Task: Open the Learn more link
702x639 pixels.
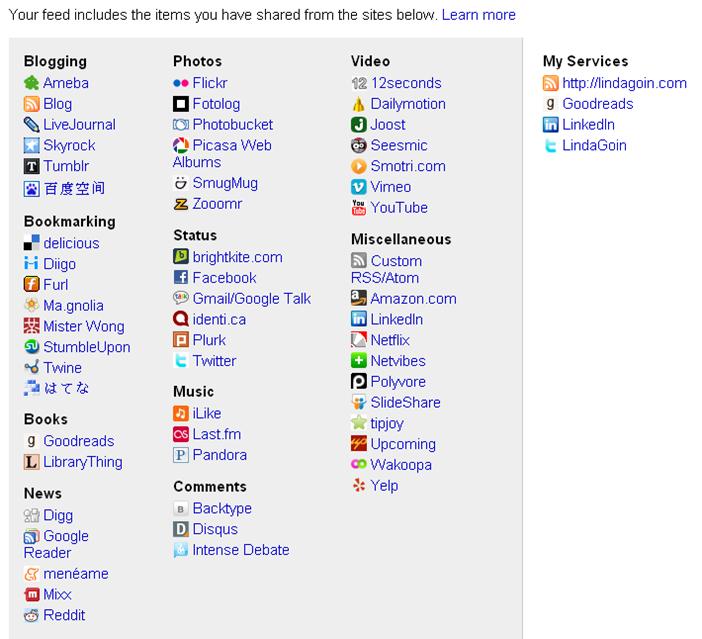Action: click(479, 15)
